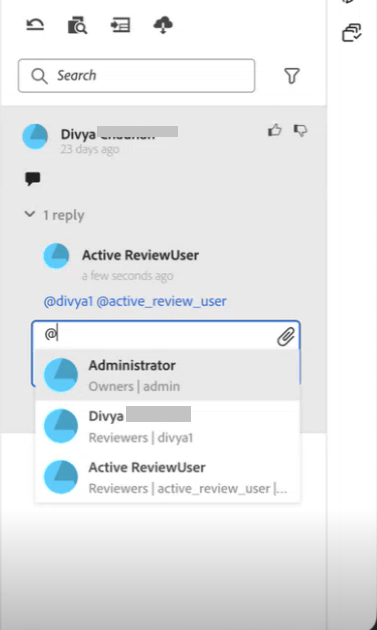Viewport: 377px width, 630px height.
Task: Dislike Divya's comment with thumbs down
Action: click(x=300, y=130)
